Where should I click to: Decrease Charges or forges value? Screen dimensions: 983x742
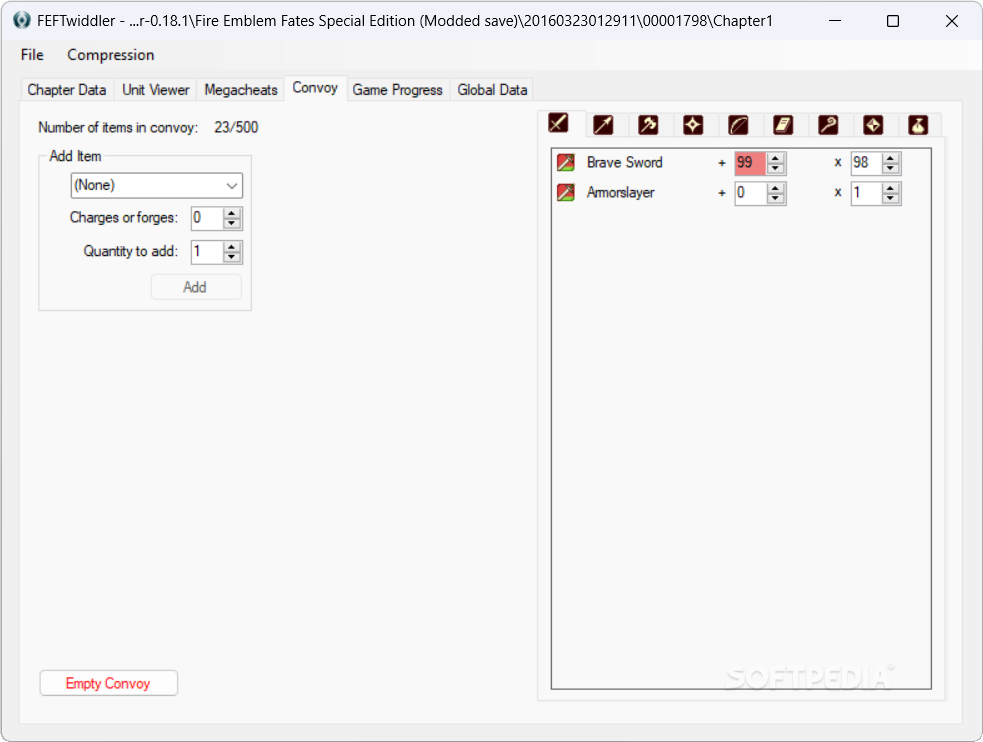232,224
